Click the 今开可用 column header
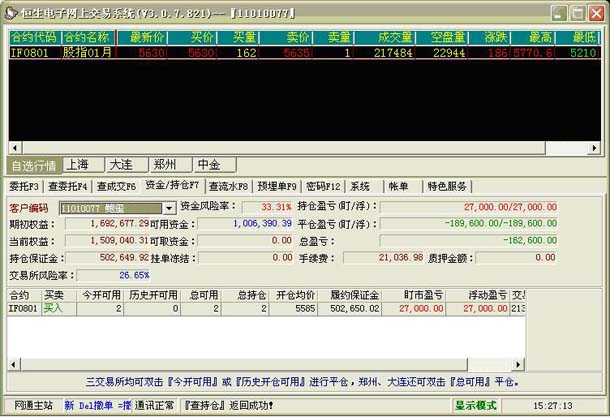Screen dimensions: 610x417 [x=100, y=295]
